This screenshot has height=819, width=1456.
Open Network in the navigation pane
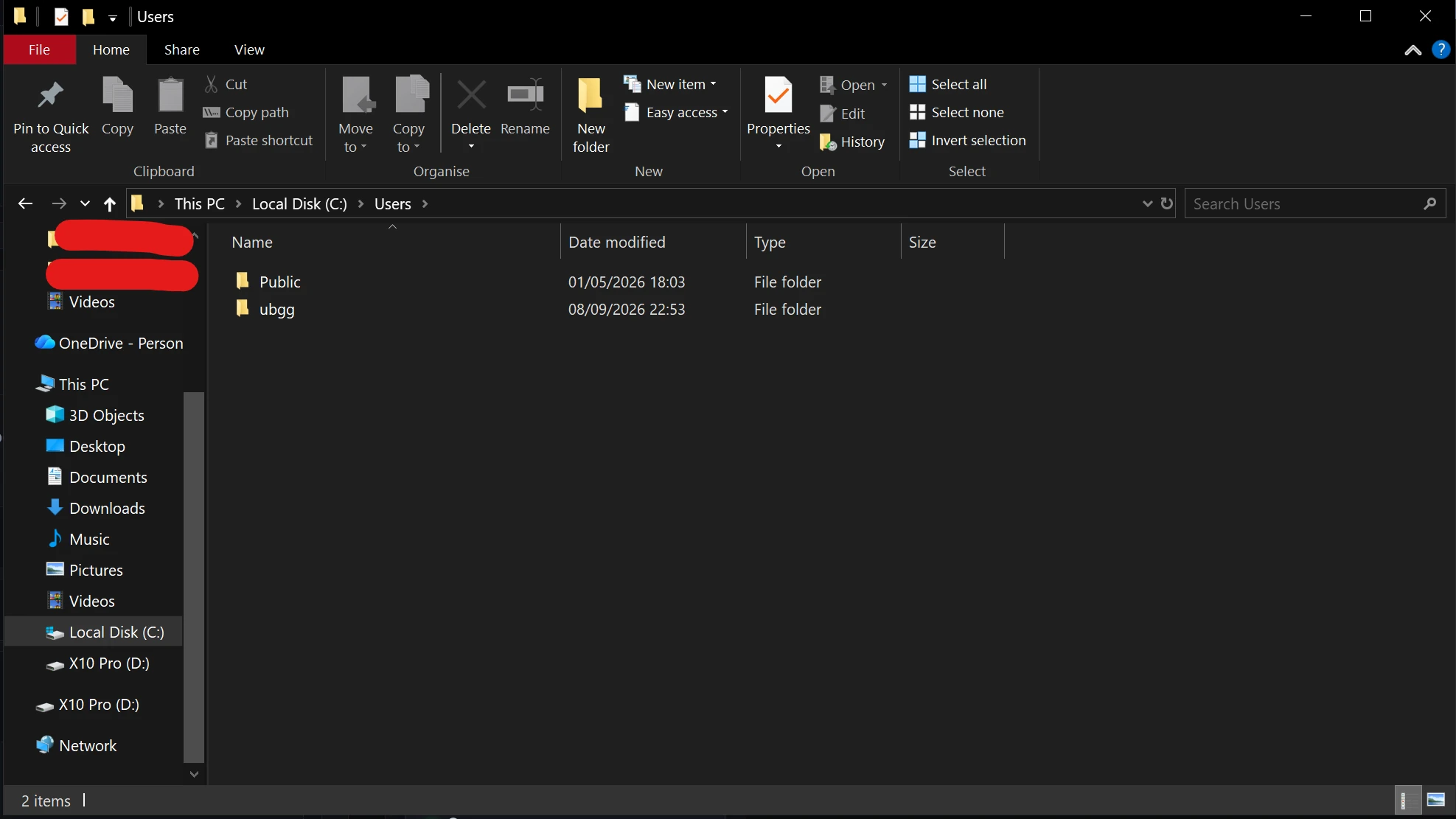point(77,745)
